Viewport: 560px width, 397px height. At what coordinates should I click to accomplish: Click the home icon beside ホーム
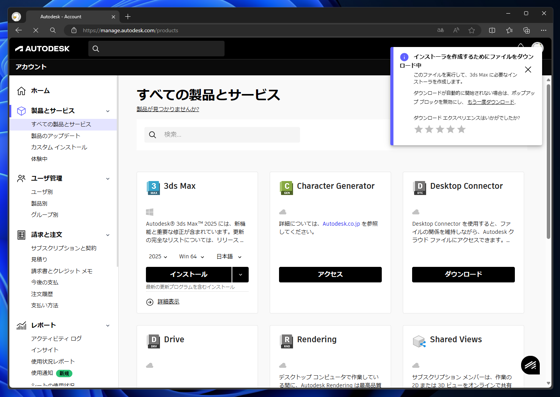[21, 91]
